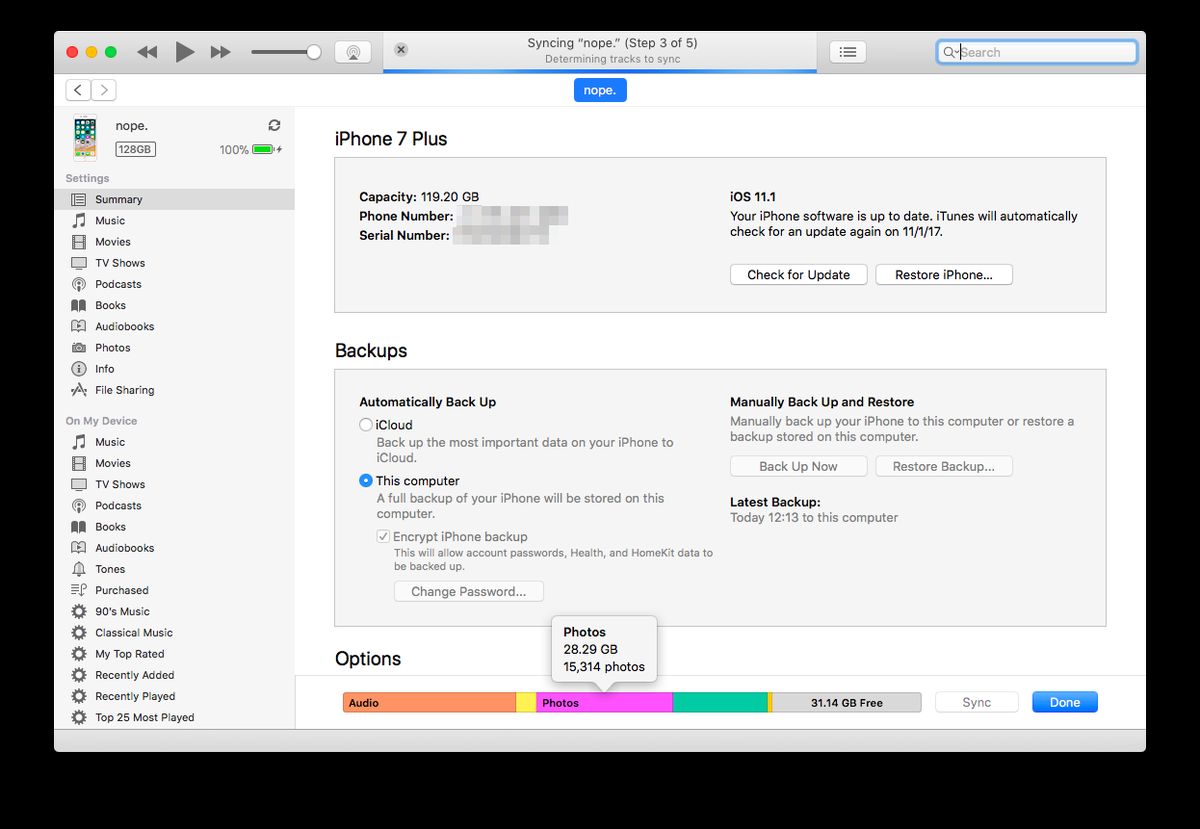1200x829 pixels.
Task: Click the volume slider knob
Action: coord(314,52)
